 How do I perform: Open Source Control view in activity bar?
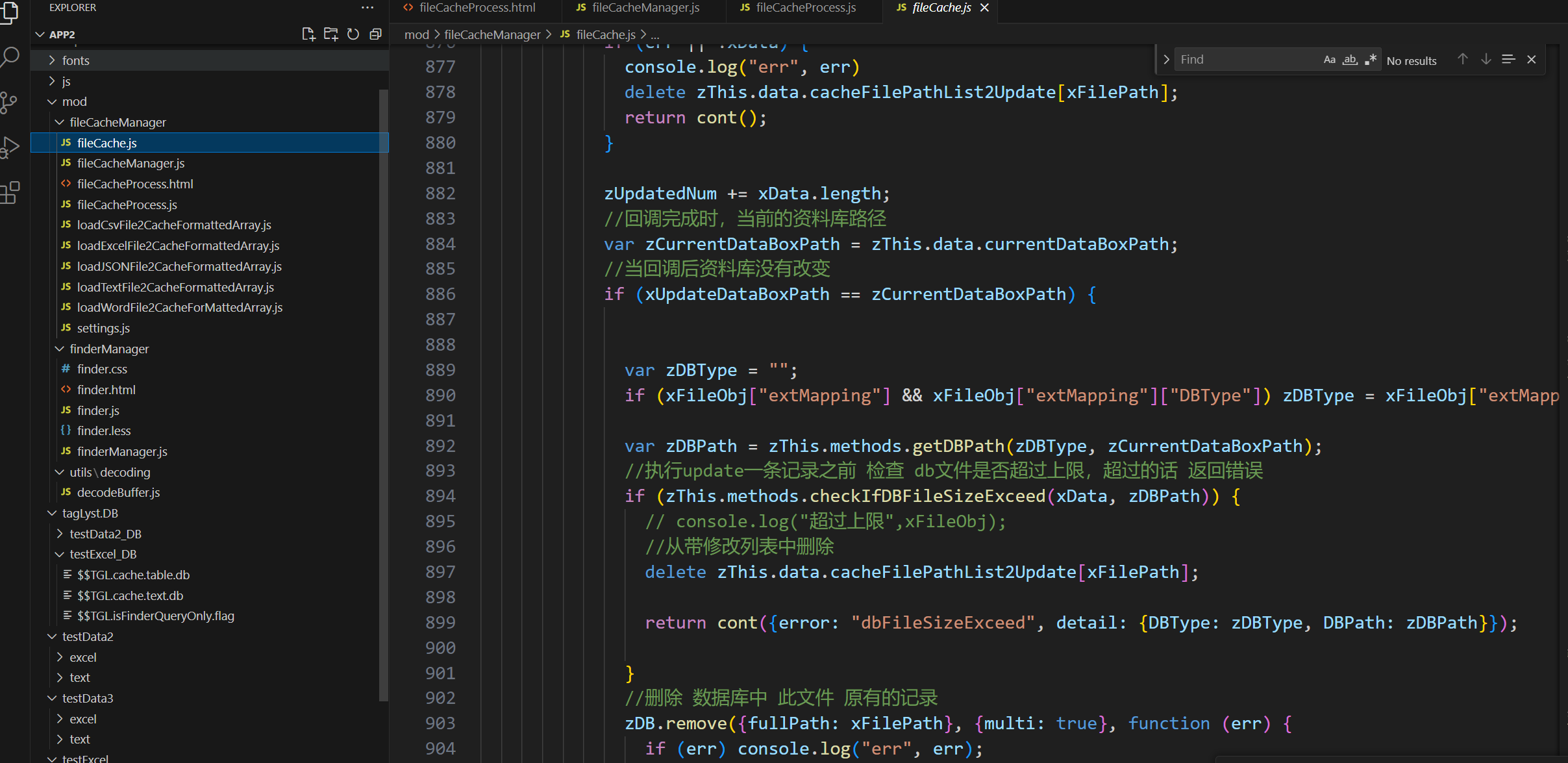9,103
